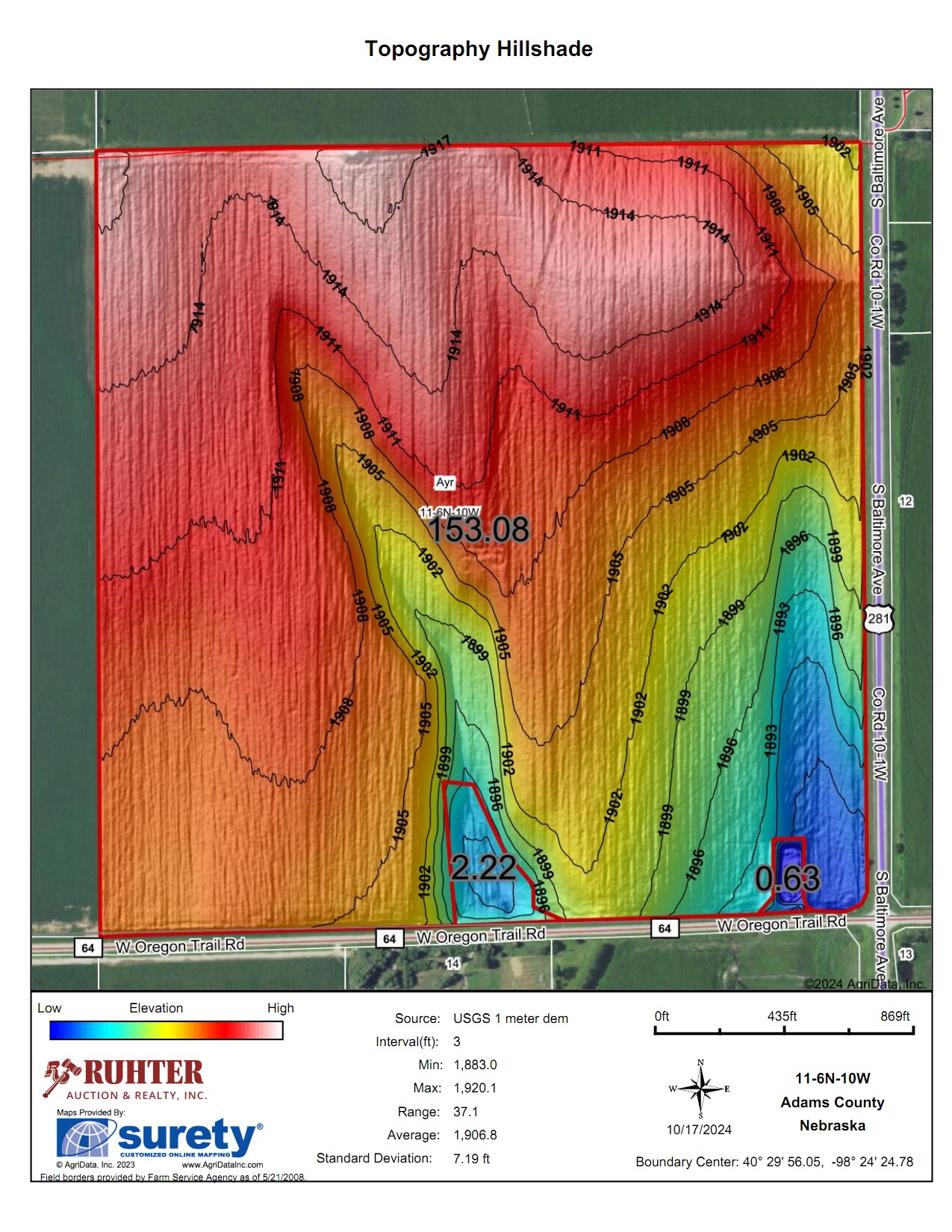This screenshot has height=1232, width=952.
Task: Click the Topography Hillshade title
Action: [478, 49]
